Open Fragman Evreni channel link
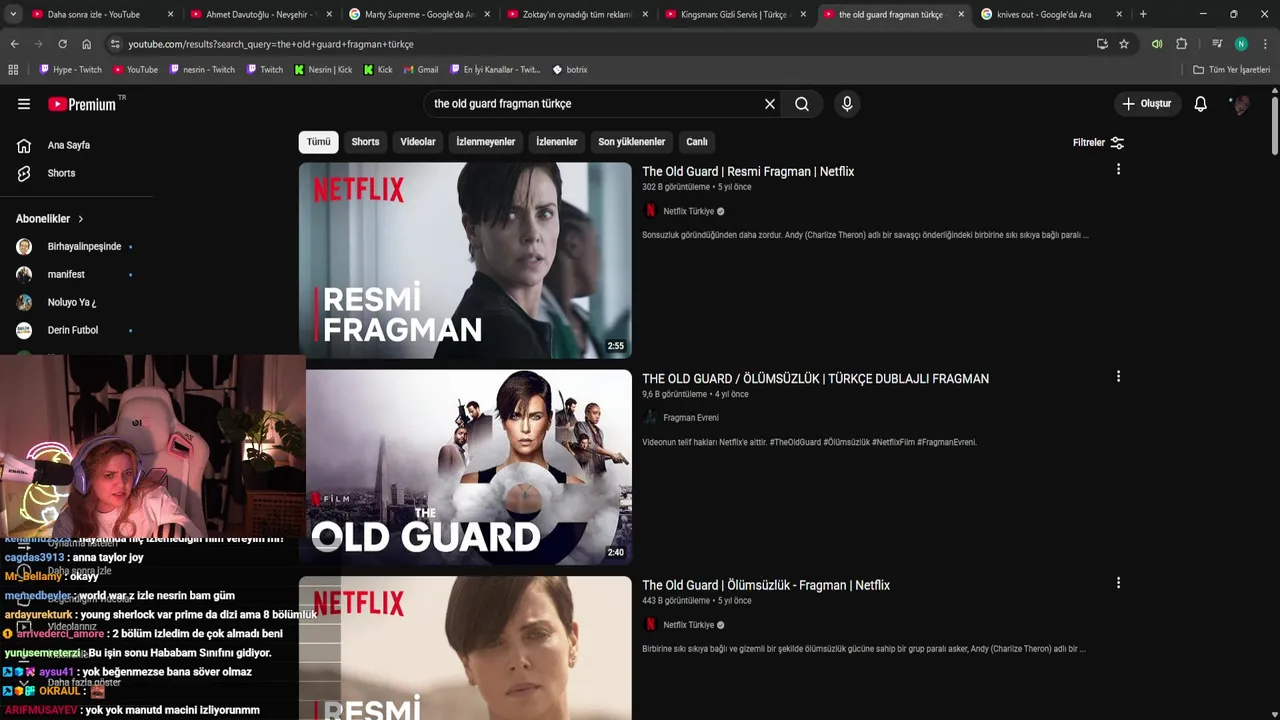Image resolution: width=1280 pixels, height=720 pixels. point(691,418)
